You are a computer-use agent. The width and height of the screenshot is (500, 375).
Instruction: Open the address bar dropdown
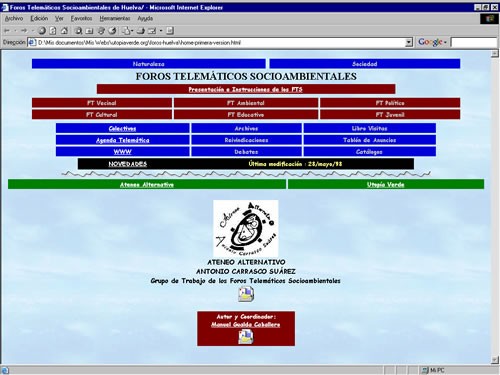pos(409,42)
